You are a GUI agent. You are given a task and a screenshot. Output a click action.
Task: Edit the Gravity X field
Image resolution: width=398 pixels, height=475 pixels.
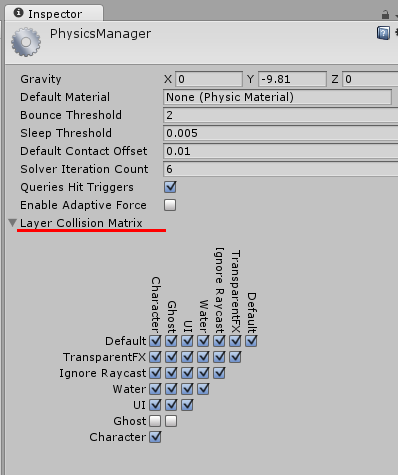point(209,79)
